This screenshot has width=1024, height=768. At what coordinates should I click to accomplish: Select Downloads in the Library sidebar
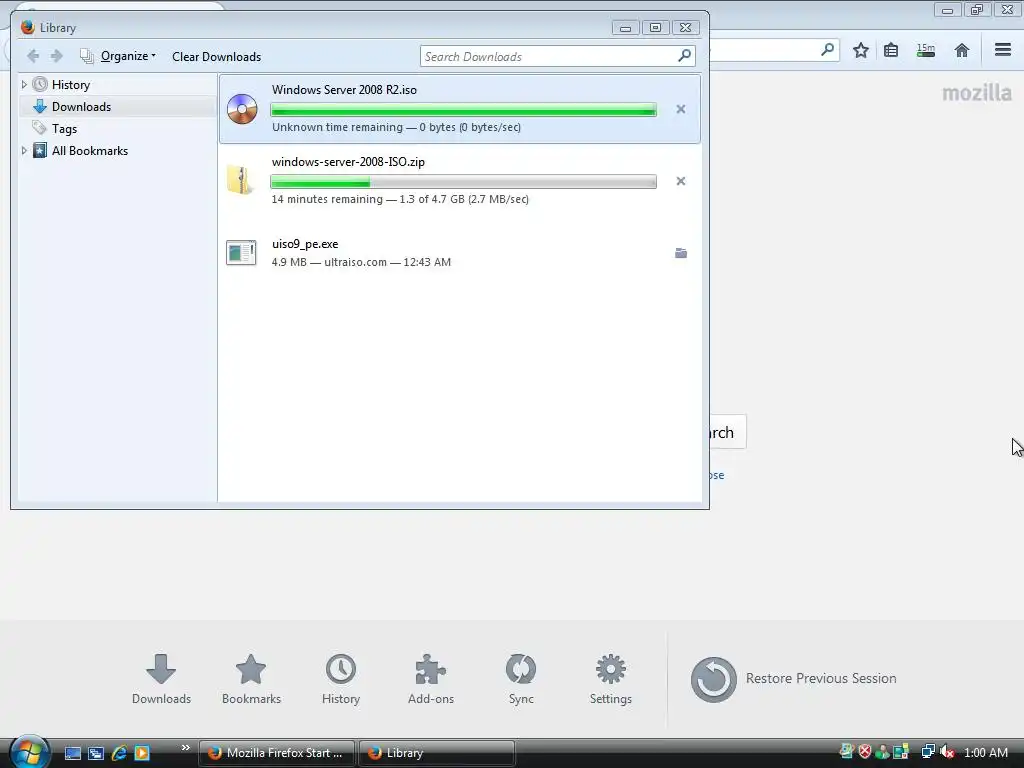81,106
